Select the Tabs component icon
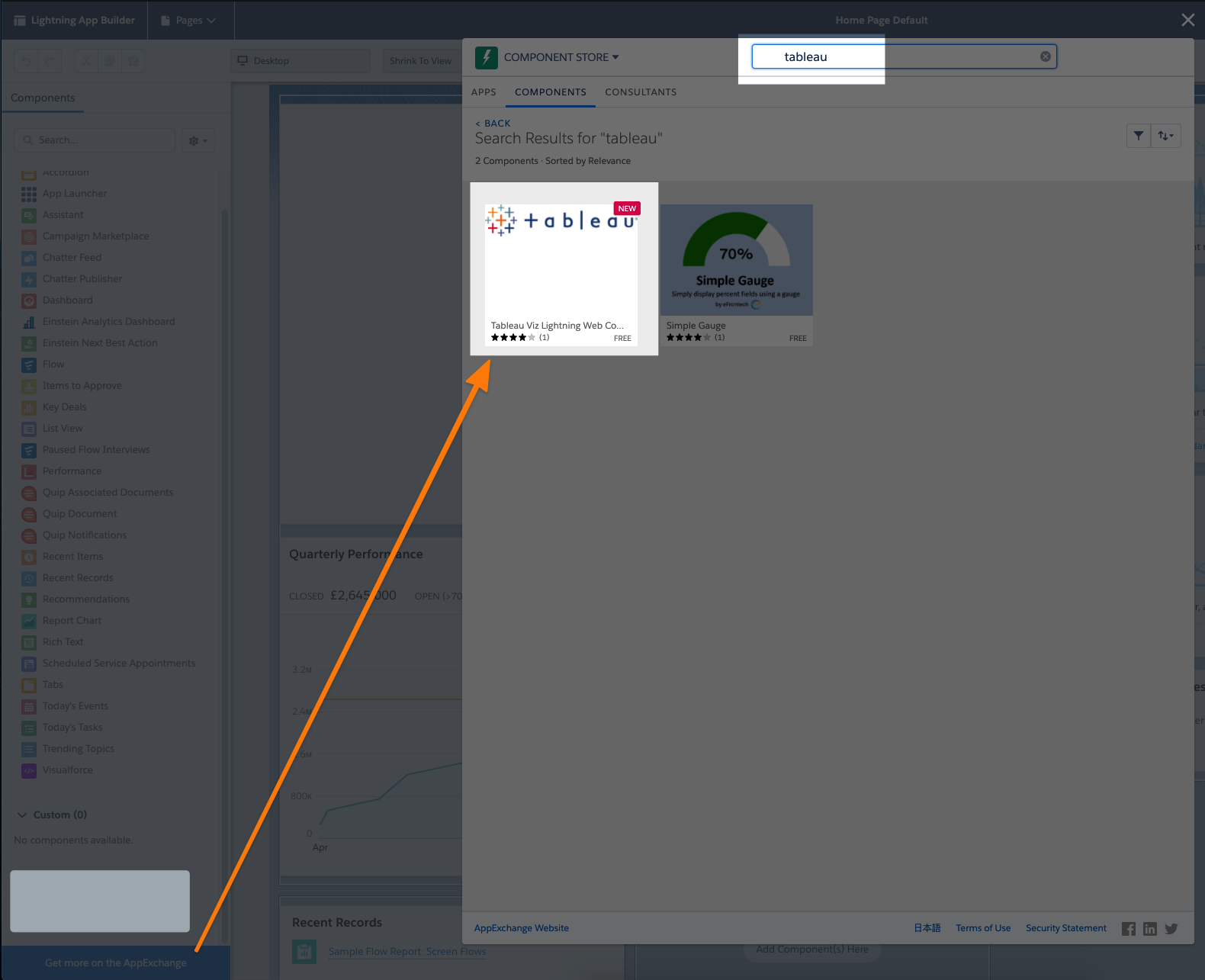The image size is (1205, 980). pyautogui.click(x=29, y=685)
